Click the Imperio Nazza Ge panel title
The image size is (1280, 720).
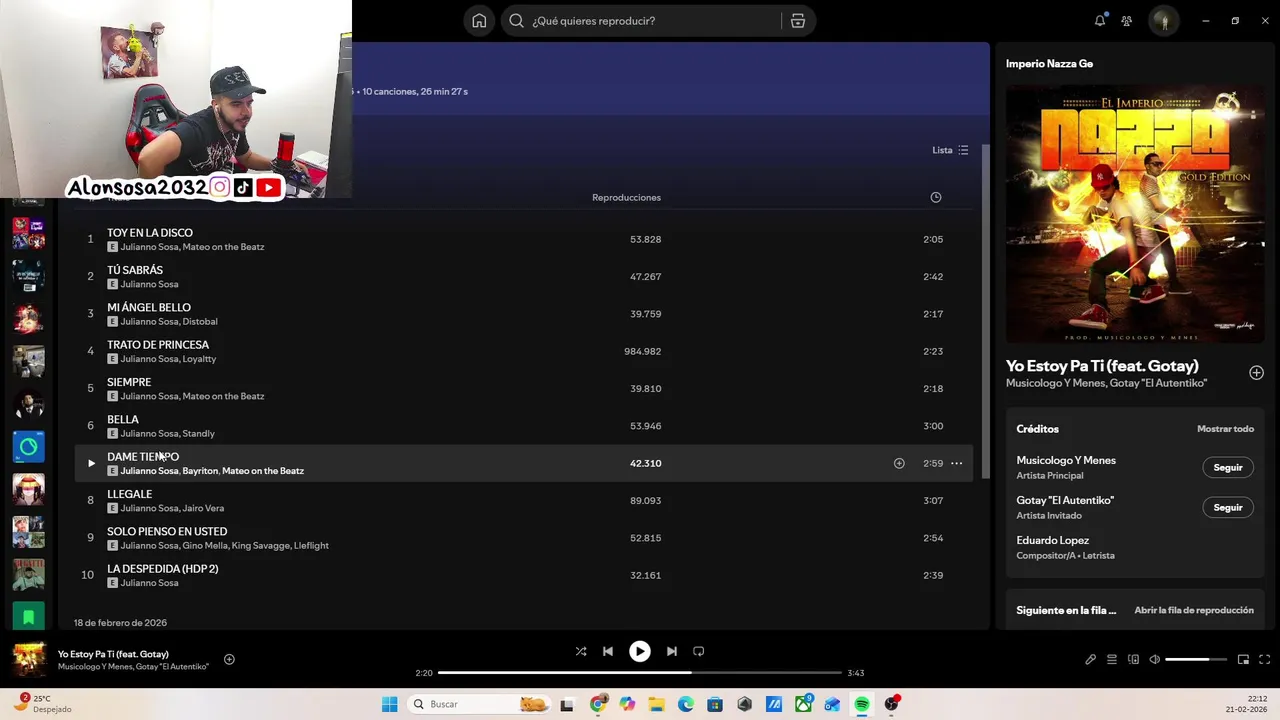click(1049, 64)
